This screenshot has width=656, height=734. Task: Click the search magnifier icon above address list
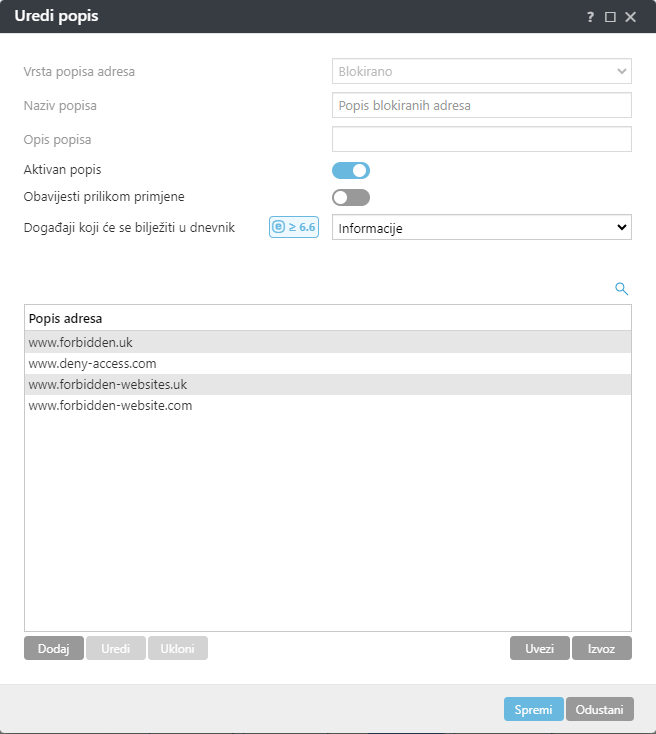[x=621, y=289]
